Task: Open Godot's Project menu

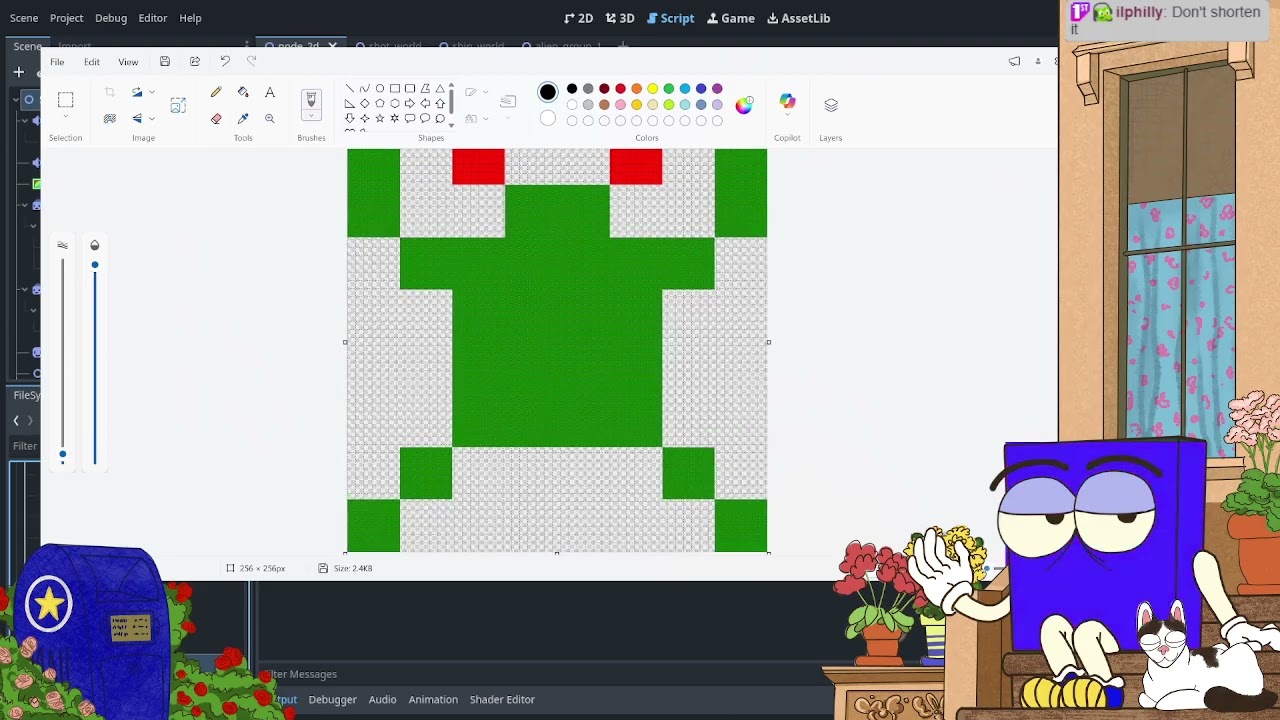Action: click(67, 18)
